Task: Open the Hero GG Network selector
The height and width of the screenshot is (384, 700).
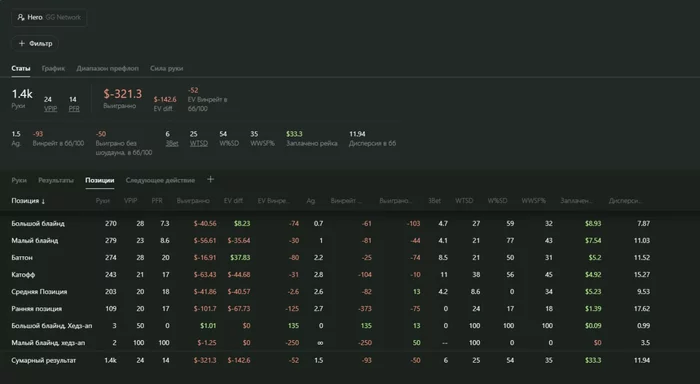Action: coord(49,17)
